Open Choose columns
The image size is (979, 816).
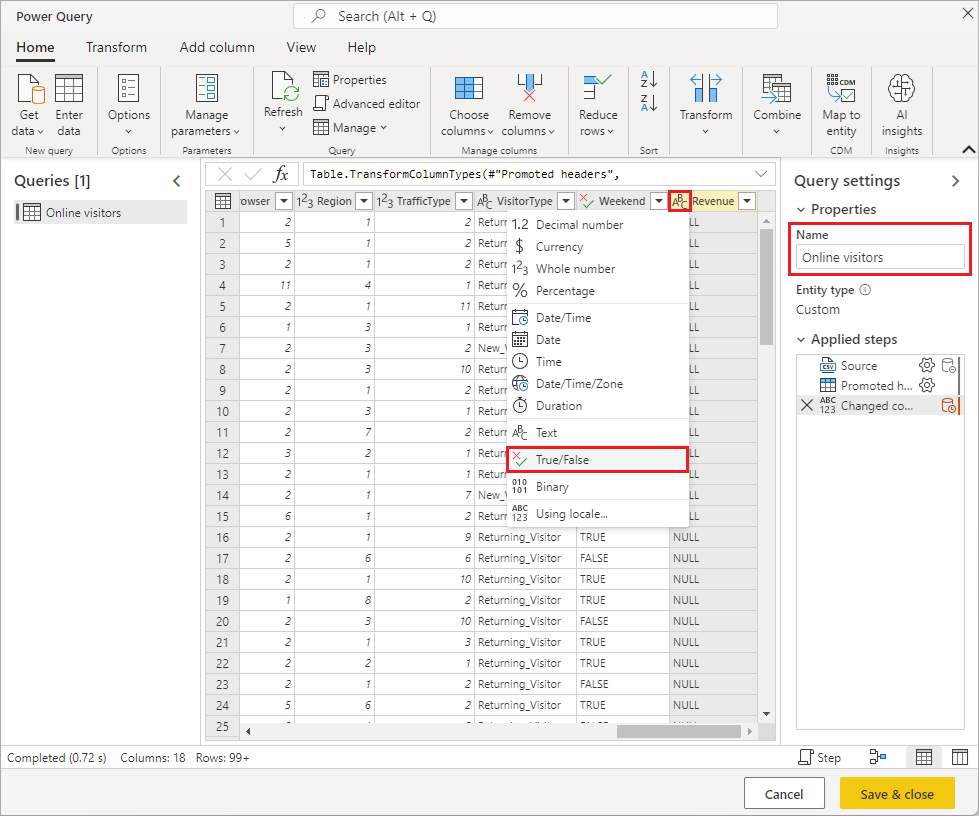click(468, 105)
